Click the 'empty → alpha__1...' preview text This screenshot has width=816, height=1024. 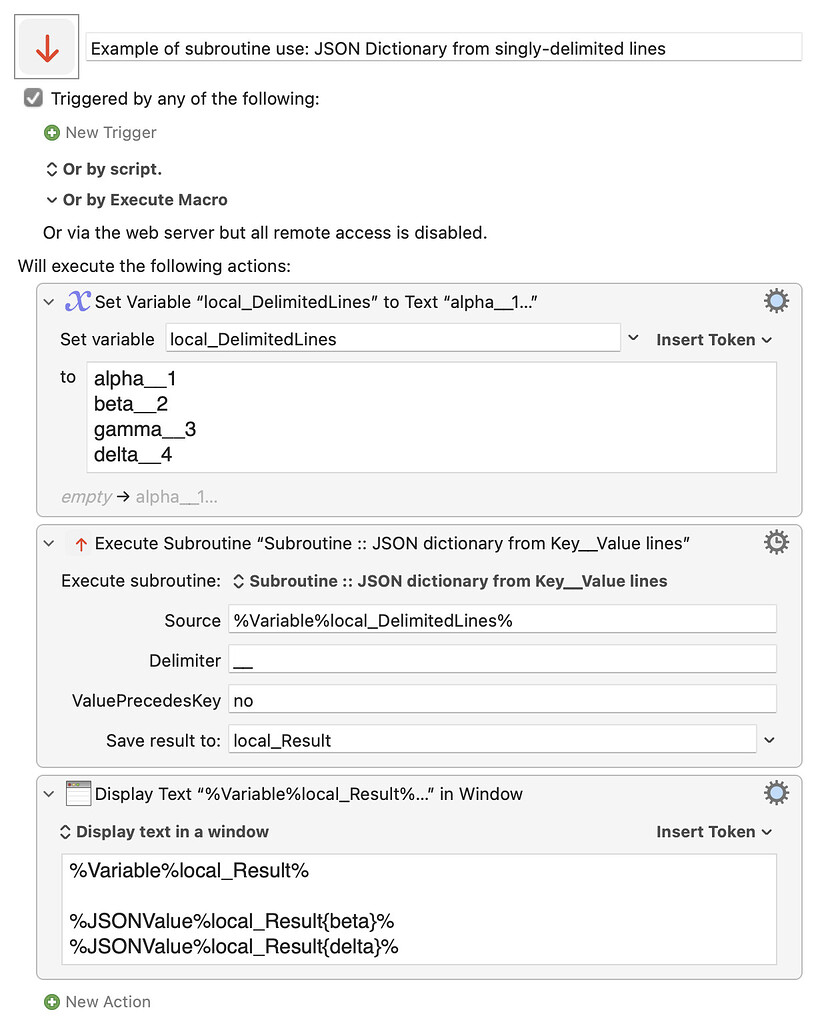[x=139, y=497]
